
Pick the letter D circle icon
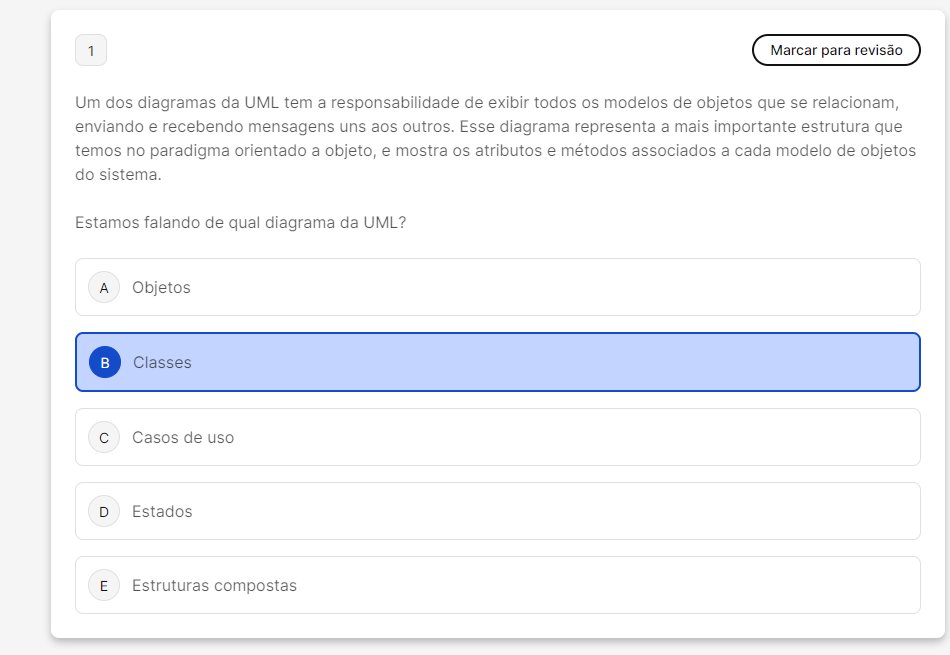[x=104, y=512]
